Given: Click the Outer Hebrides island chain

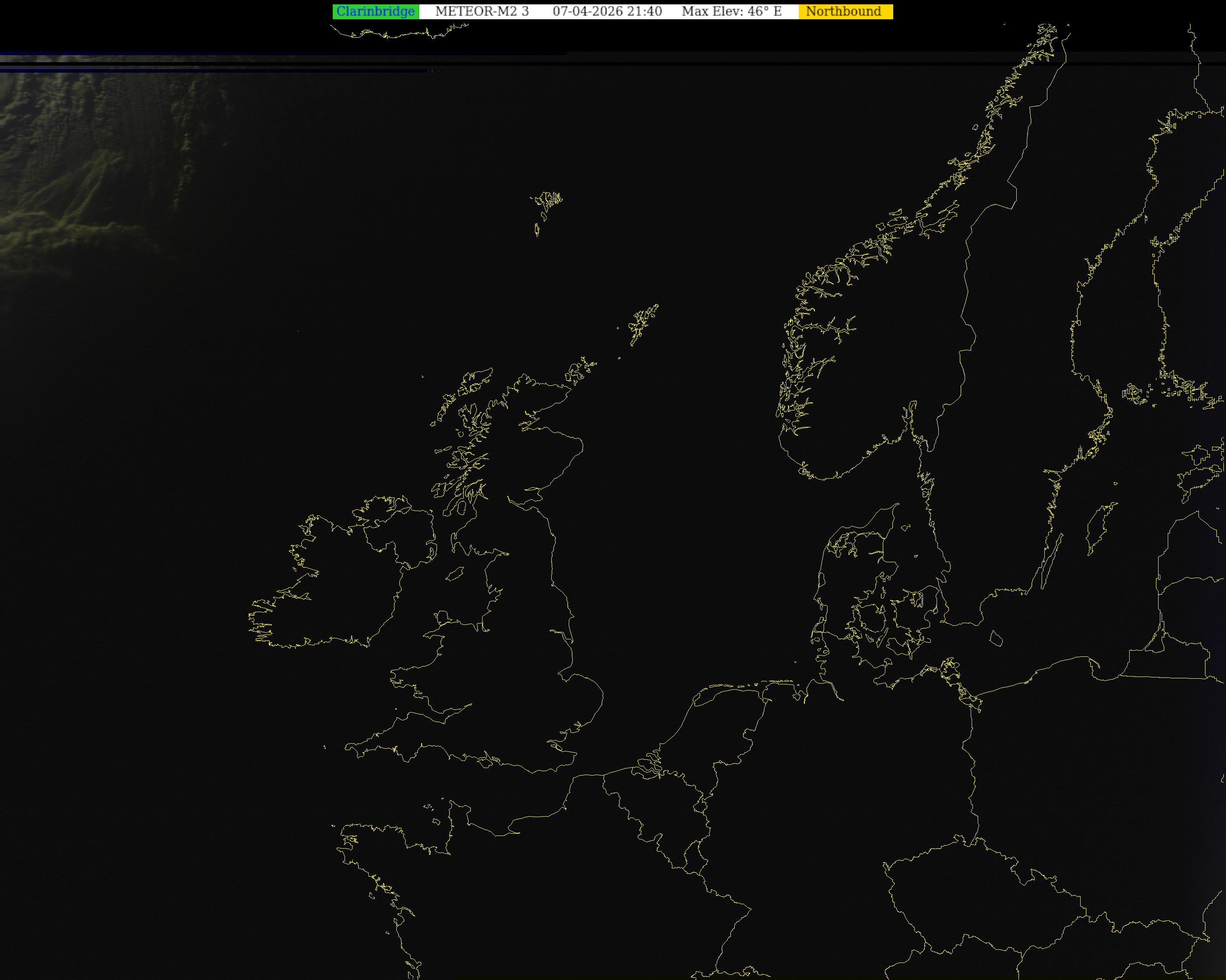Looking at the screenshot, I should click(x=463, y=392).
